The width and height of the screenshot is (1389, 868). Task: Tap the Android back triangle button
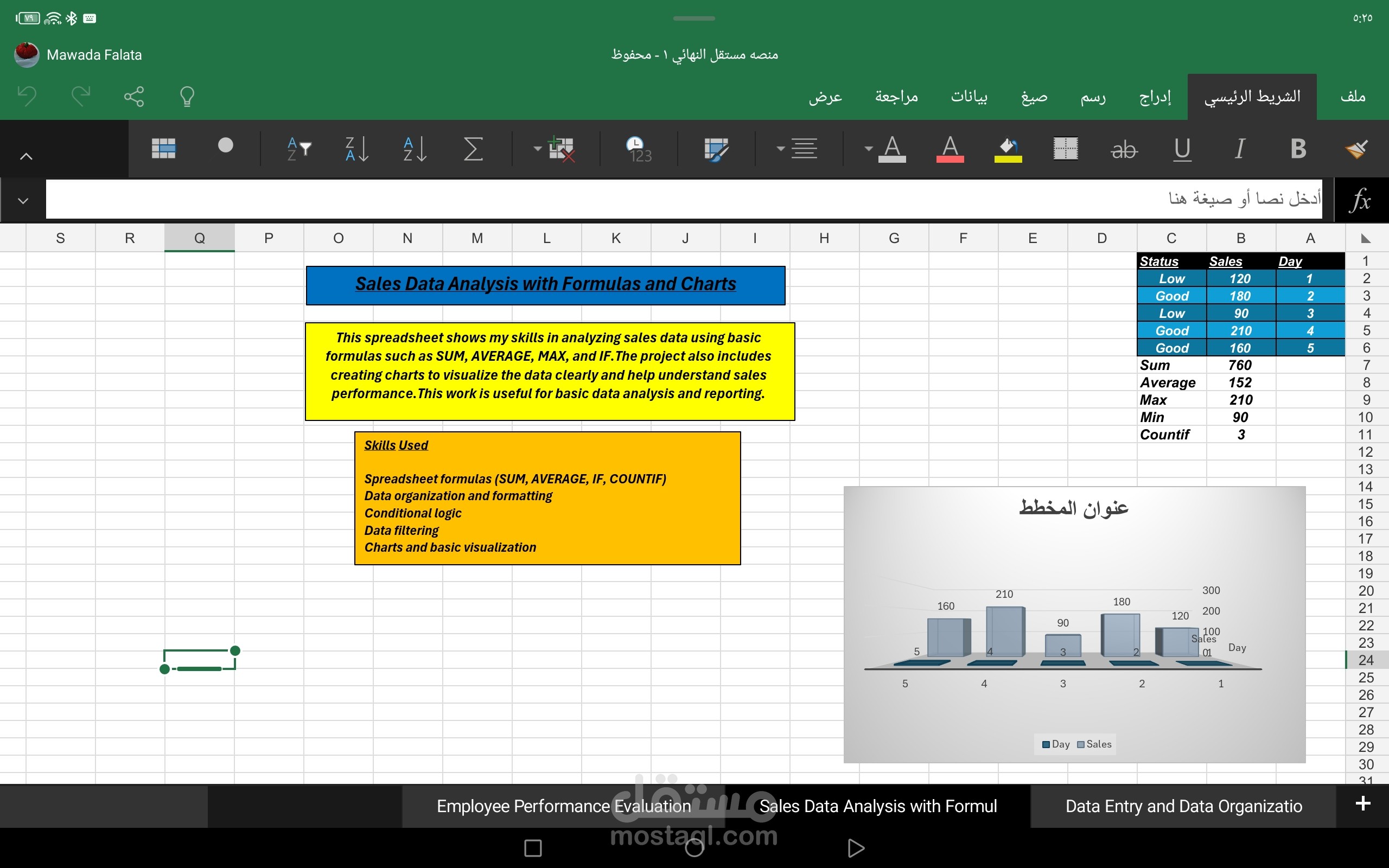(855, 847)
